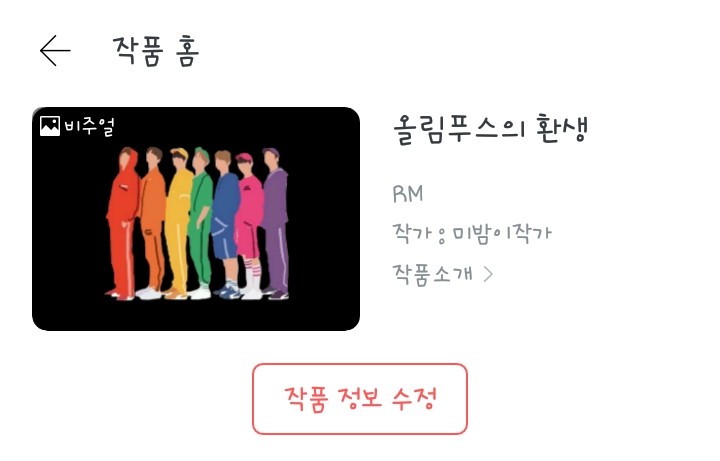Open the chevron next to 작품소개
The image size is (720, 461).
coord(488,274)
